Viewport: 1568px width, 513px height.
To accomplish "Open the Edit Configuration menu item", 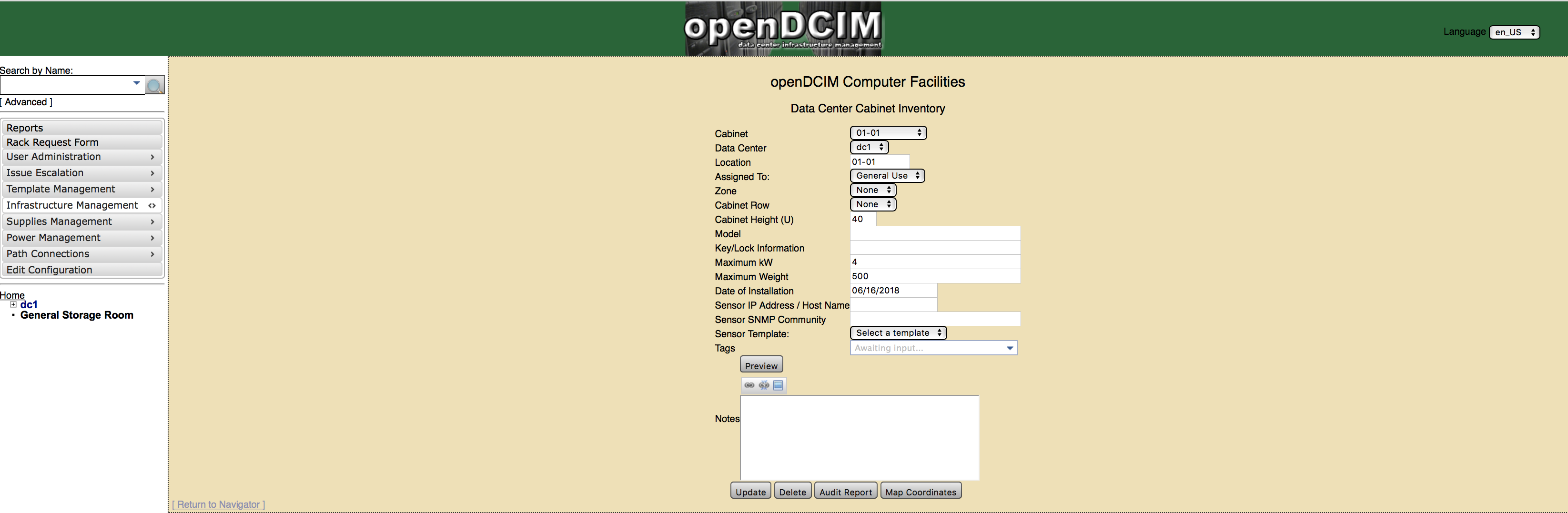I will click(x=82, y=270).
